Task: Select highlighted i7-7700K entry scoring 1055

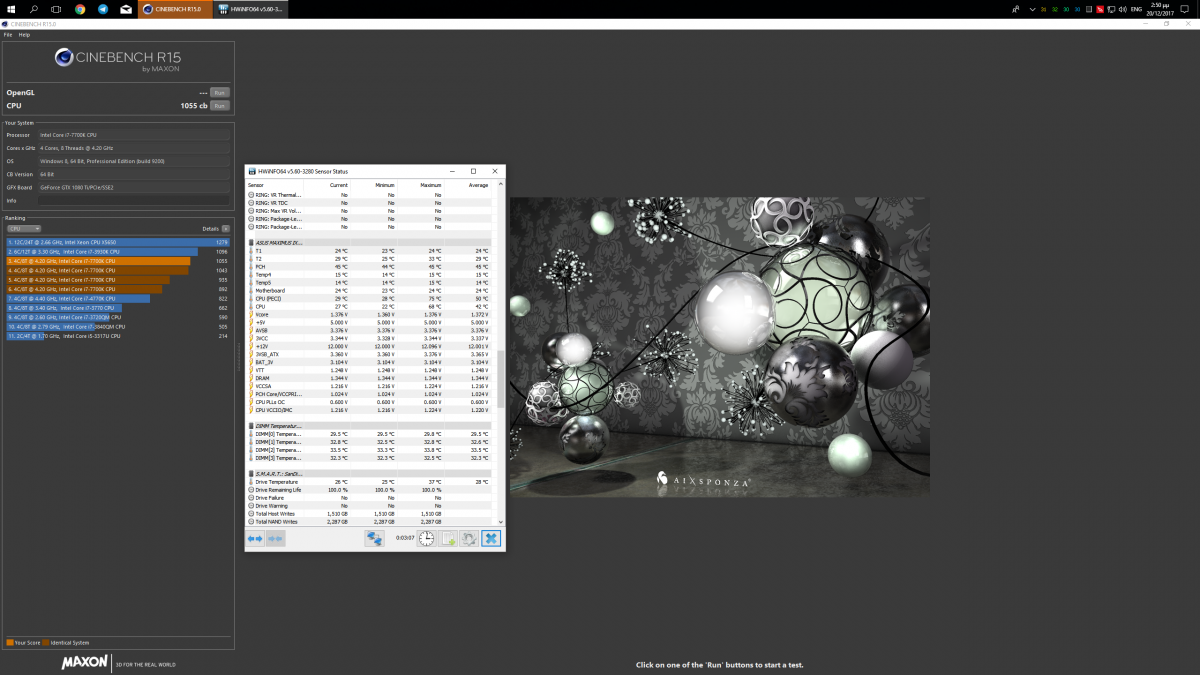Action: [117, 261]
